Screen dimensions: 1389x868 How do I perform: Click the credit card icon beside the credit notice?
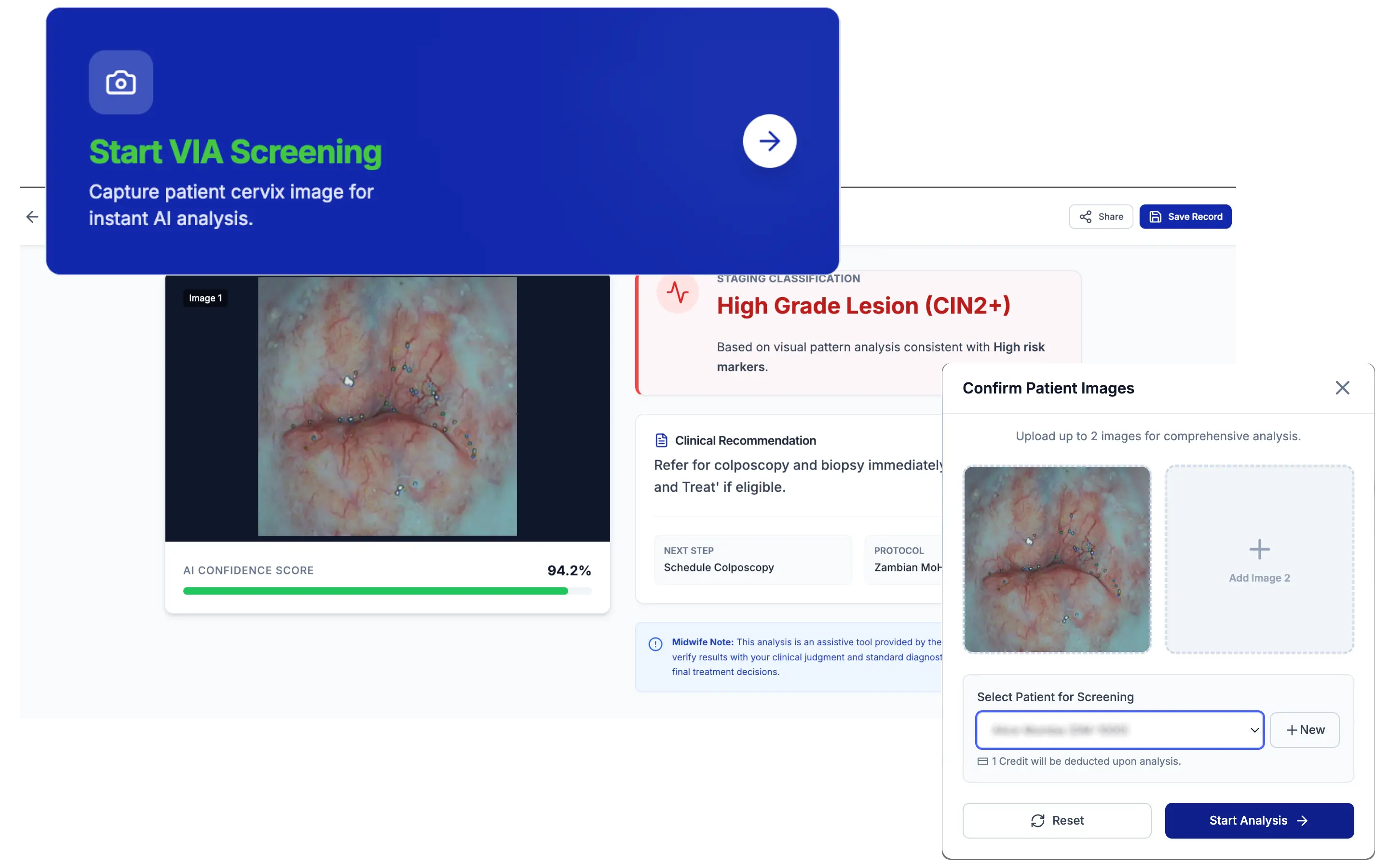pos(982,761)
